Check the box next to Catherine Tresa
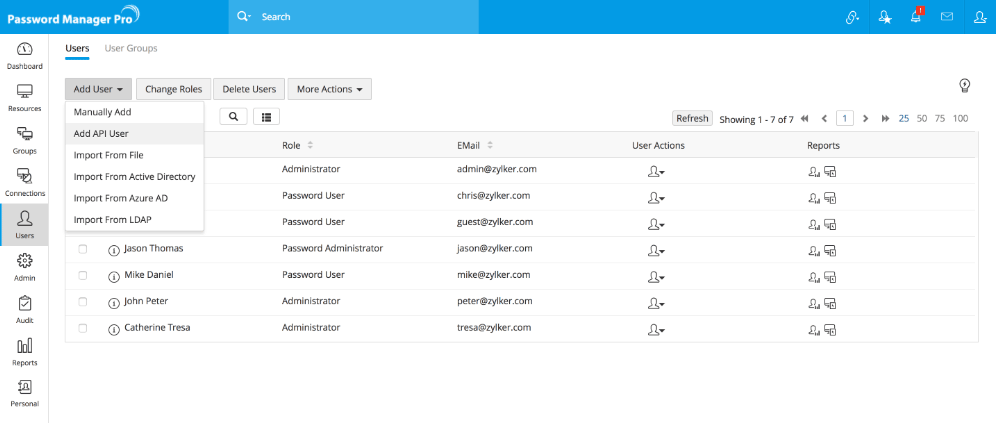 click(83, 328)
